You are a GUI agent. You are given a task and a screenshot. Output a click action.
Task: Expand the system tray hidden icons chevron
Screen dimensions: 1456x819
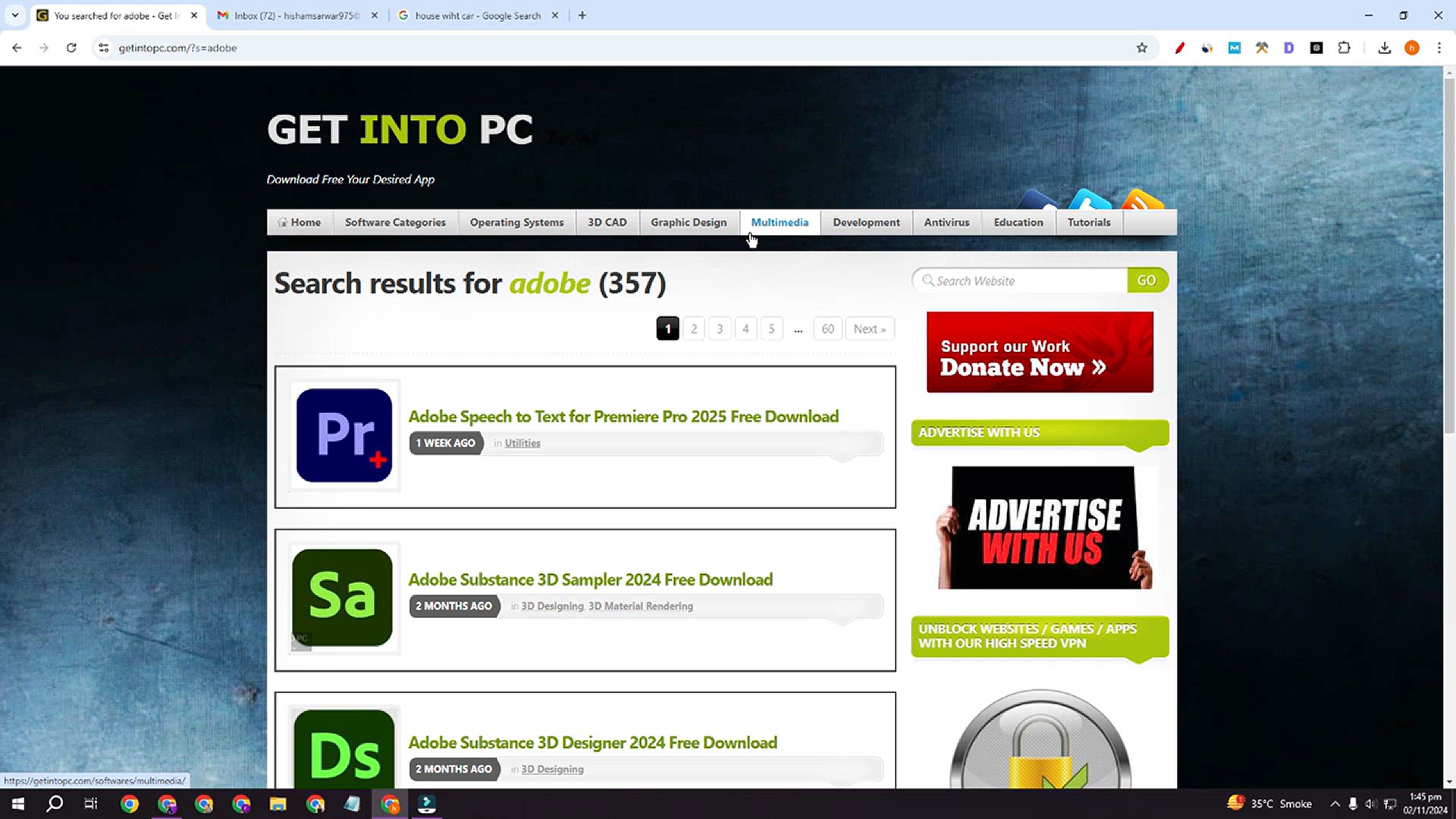[1335, 804]
